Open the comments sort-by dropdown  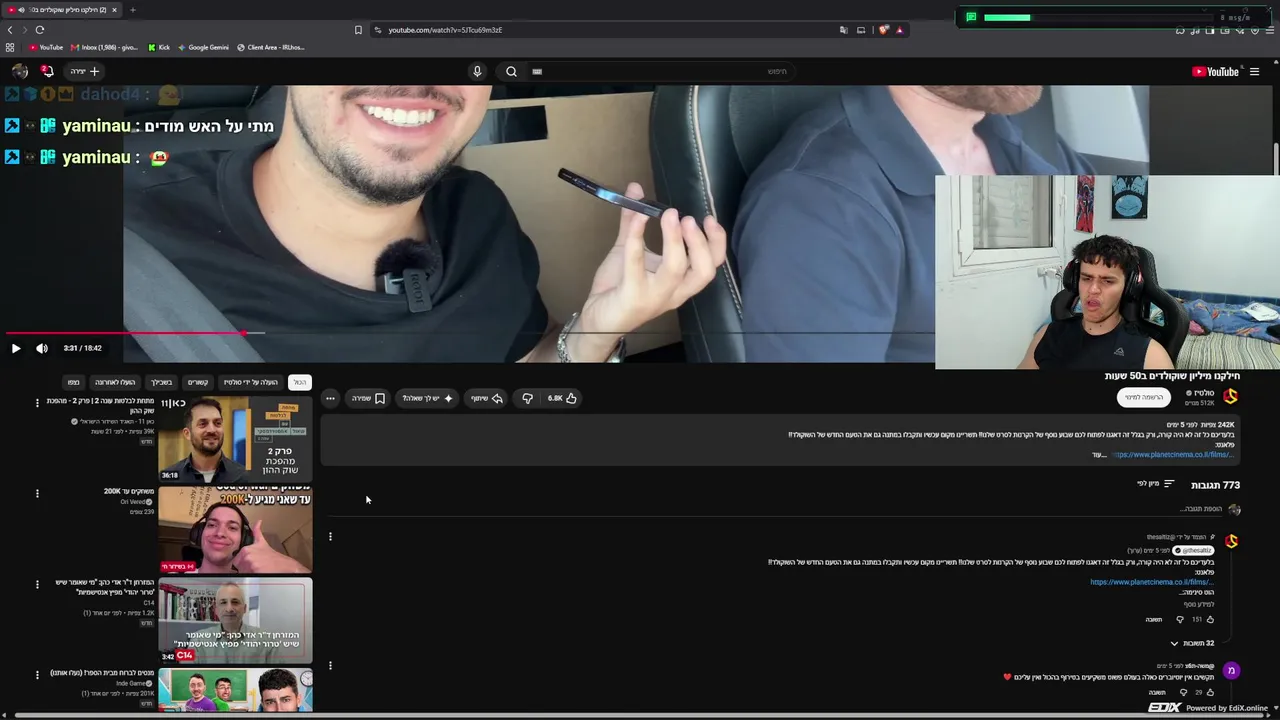coord(1155,484)
